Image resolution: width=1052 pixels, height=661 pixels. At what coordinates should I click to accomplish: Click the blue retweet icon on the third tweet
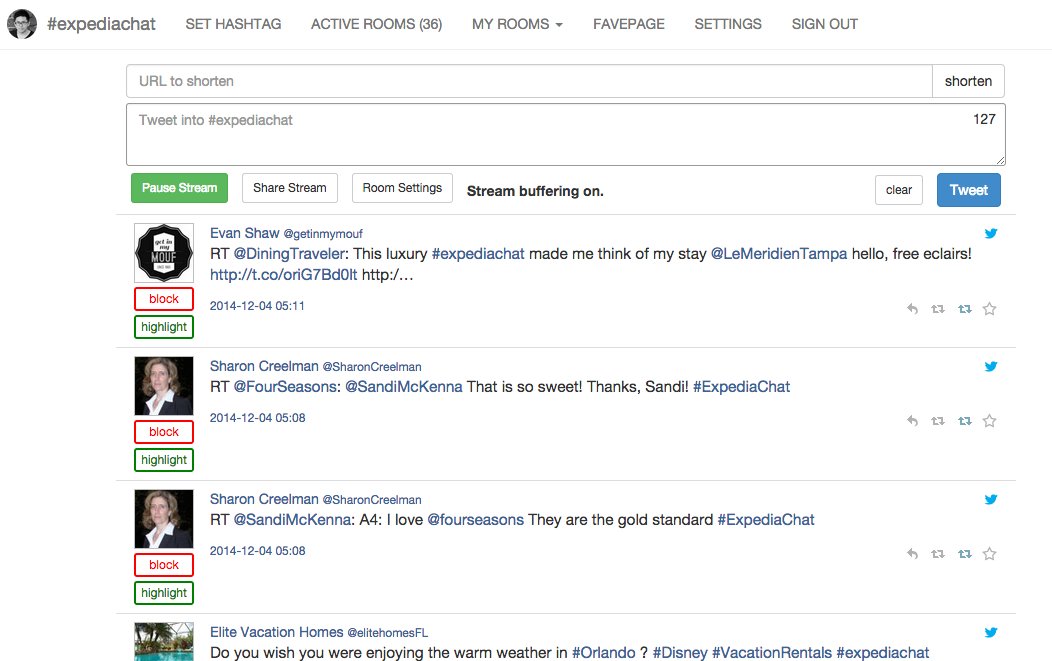964,554
